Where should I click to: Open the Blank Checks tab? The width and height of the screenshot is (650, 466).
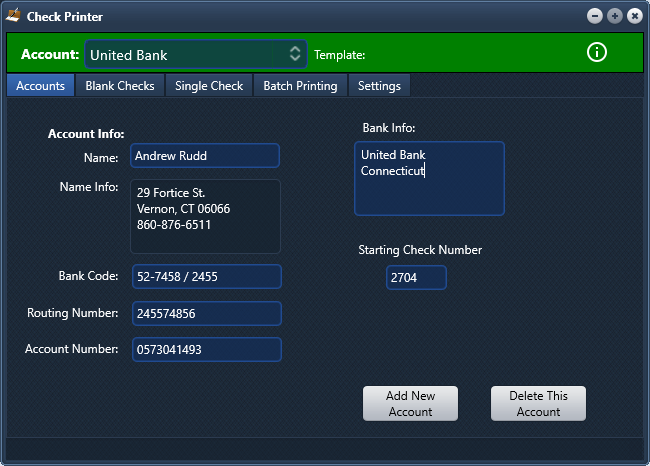120,86
